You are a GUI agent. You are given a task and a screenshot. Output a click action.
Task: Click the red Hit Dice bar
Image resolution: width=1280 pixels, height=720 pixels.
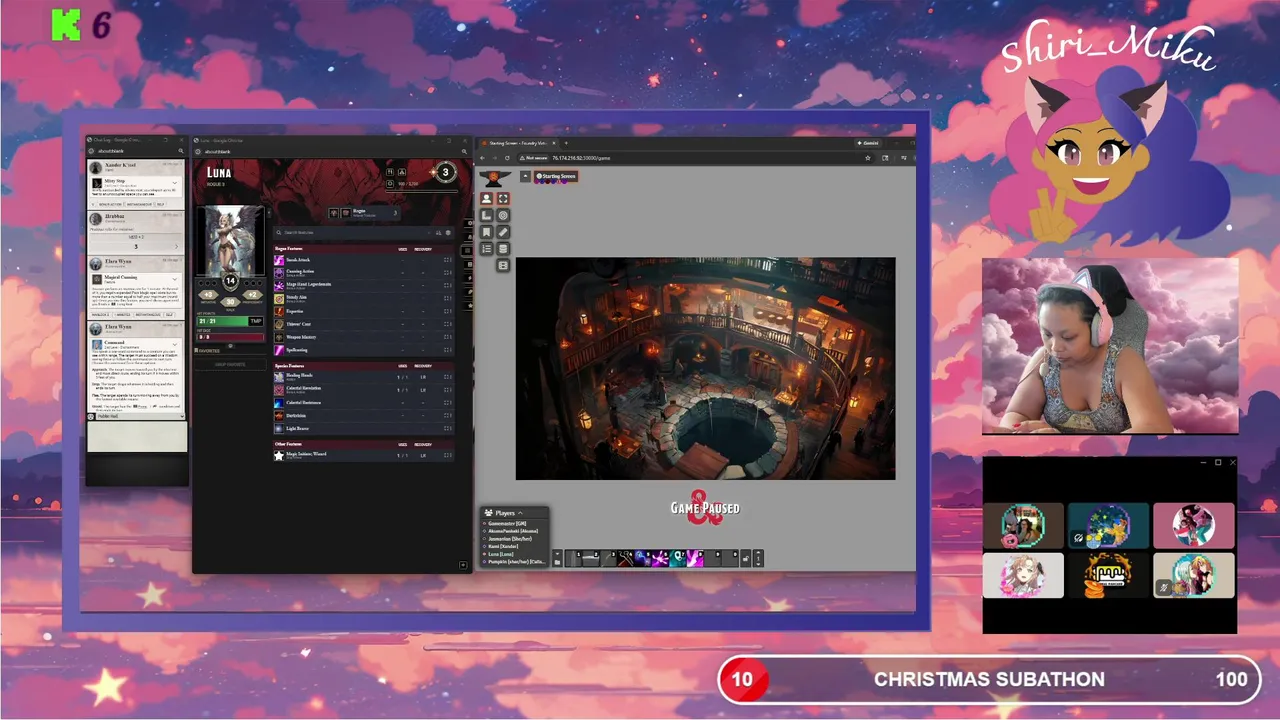(230, 337)
